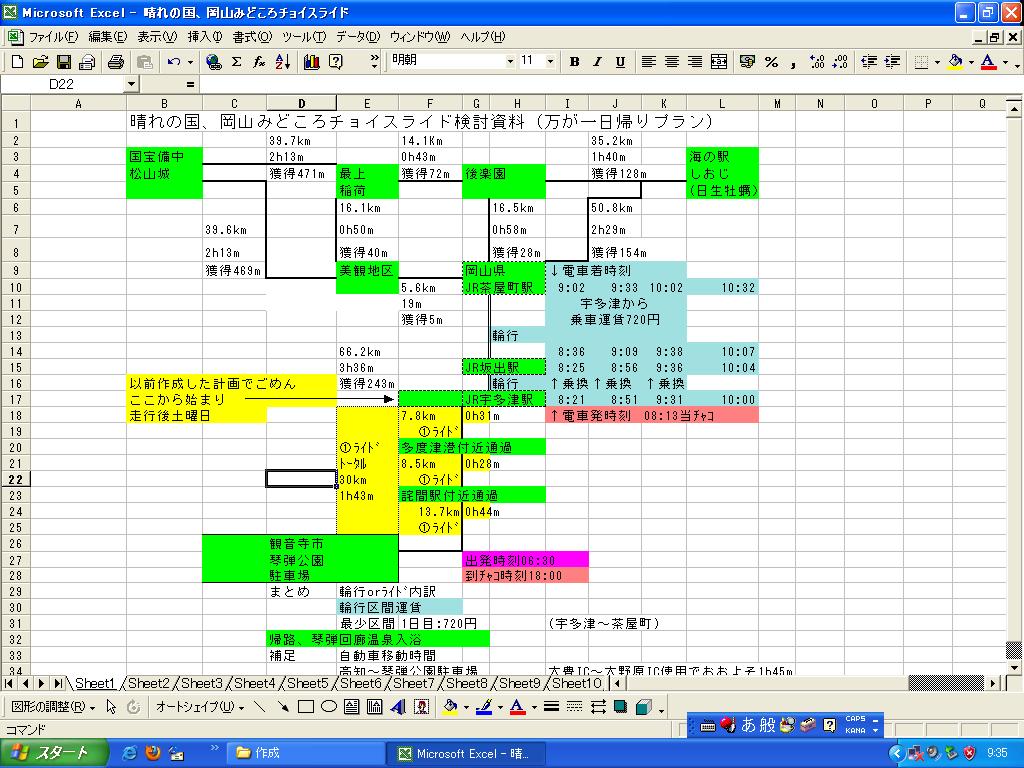This screenshot has width=1024, height=768.
Task: Toggle bold formatting
Action: 574,62
